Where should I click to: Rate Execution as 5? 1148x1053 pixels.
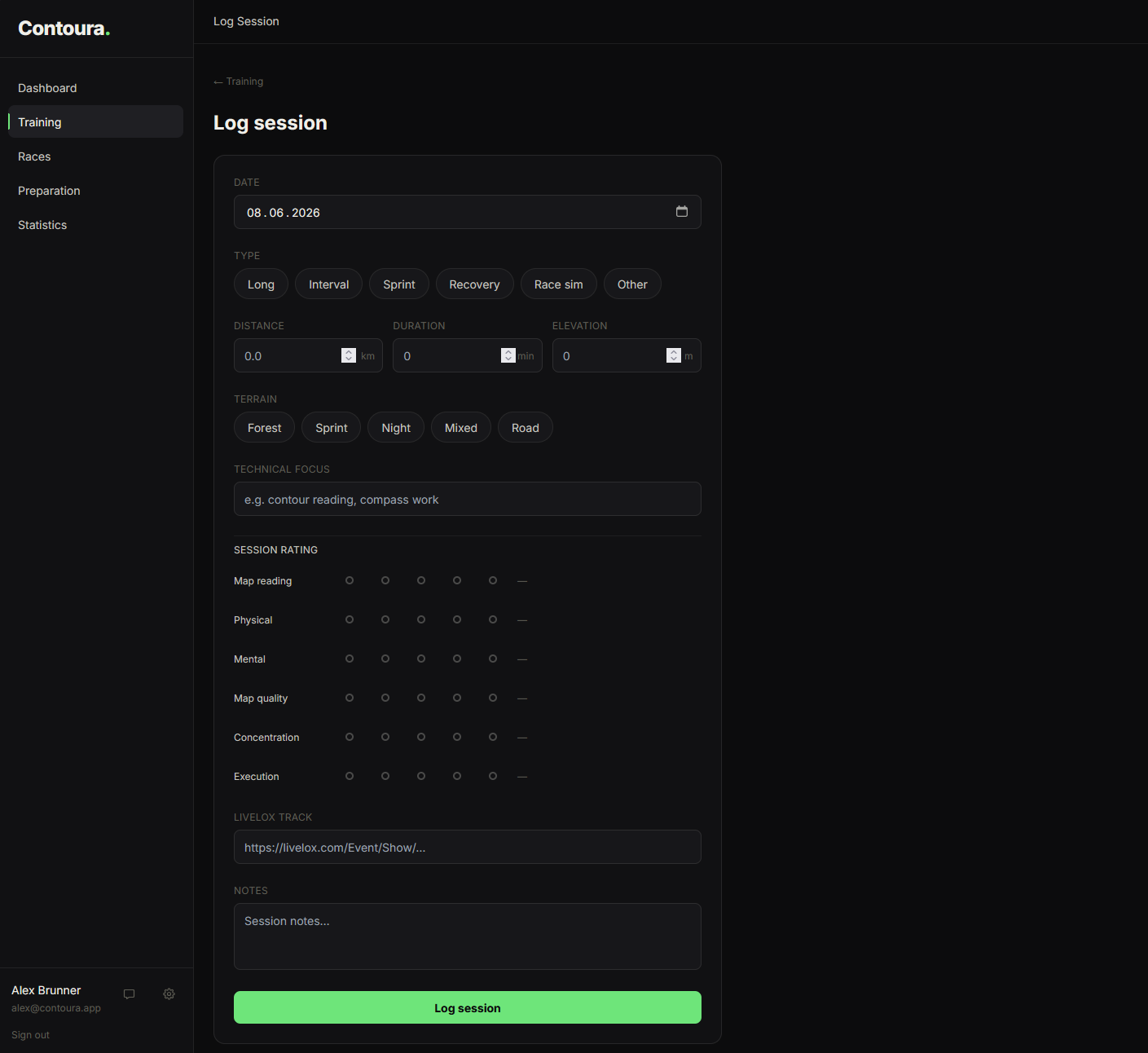coord(493,776)
